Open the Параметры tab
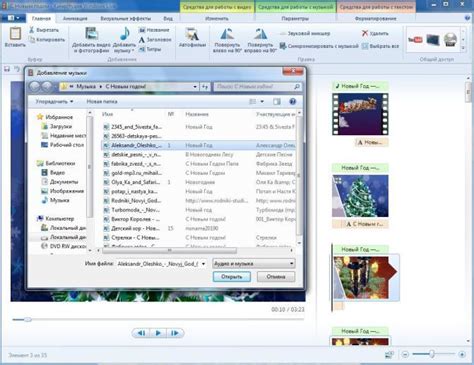This screenshot has height=365, width=474. pos(295,19)
